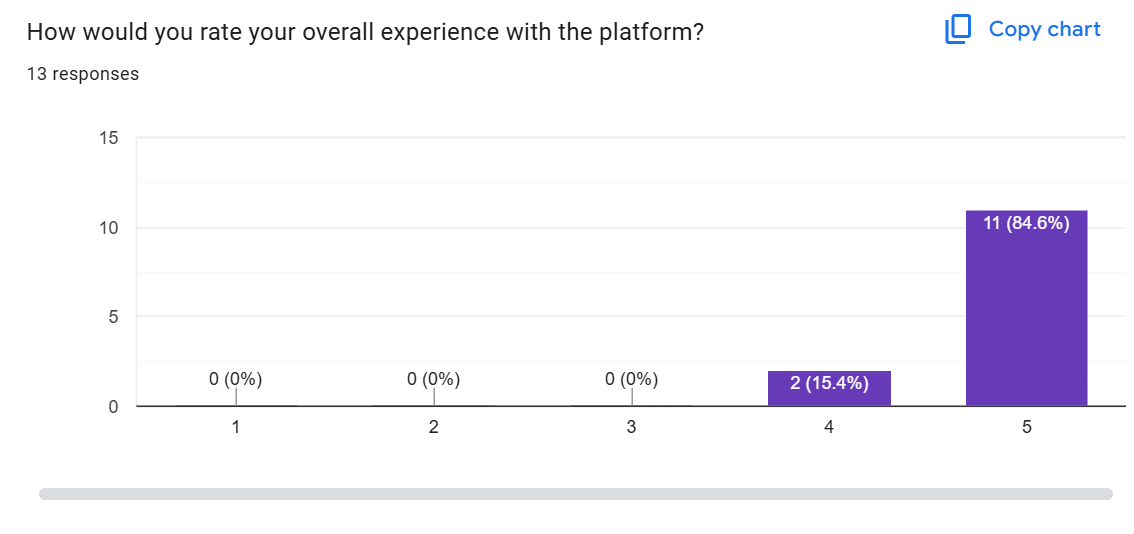Viewport: 1134px width, 534px height.
Task: Click the x-axis label 4
Action: point(829,427)
